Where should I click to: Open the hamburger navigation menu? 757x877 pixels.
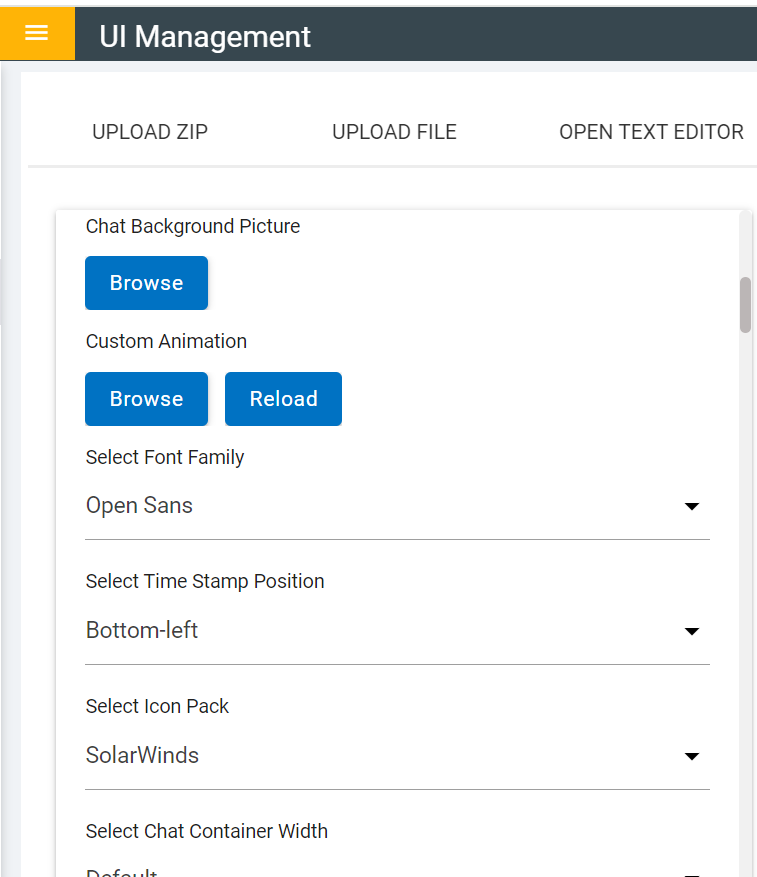37,33
